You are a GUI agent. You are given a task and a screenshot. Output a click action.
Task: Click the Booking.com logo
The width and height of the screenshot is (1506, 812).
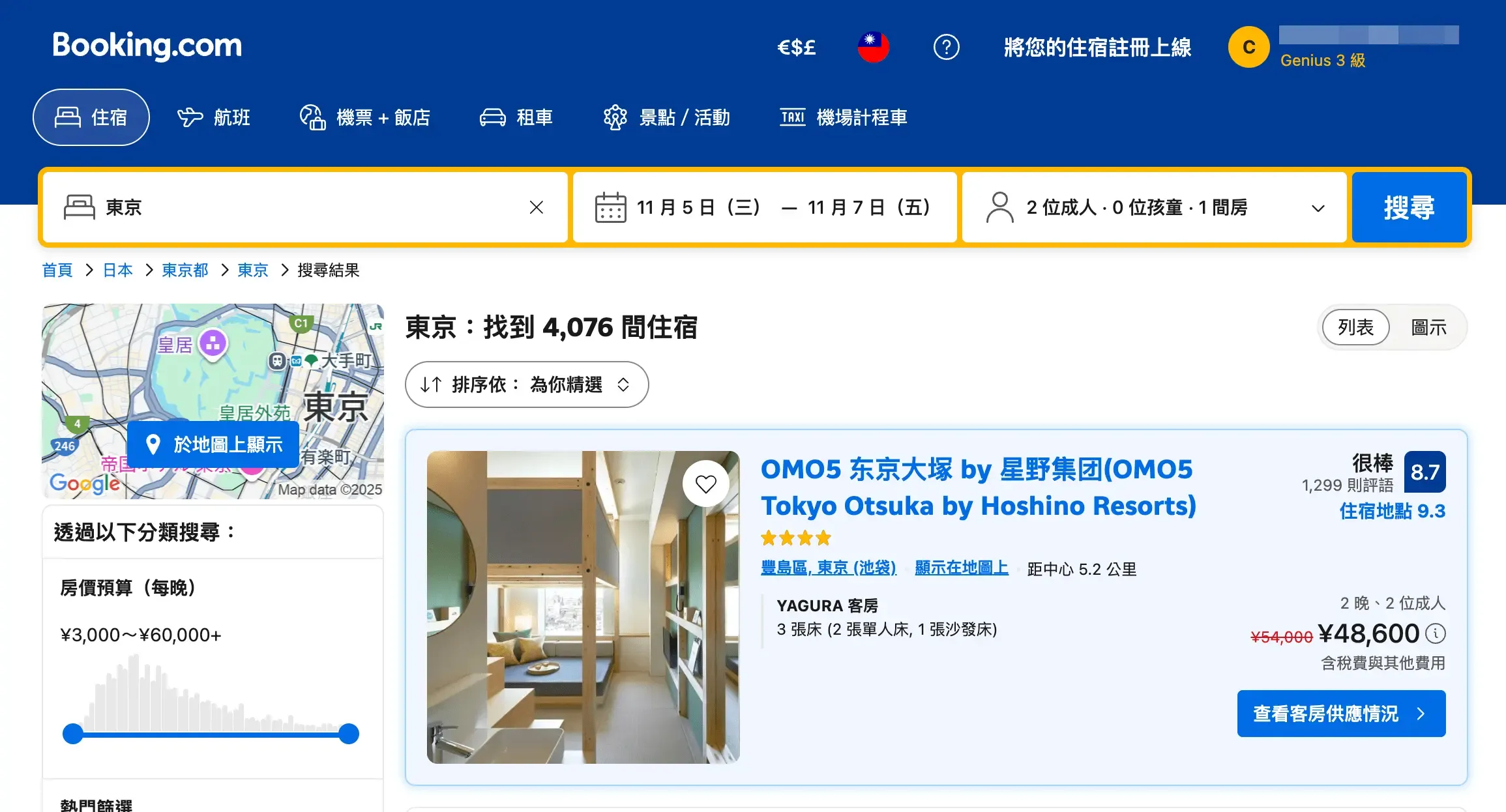(147, 46)
